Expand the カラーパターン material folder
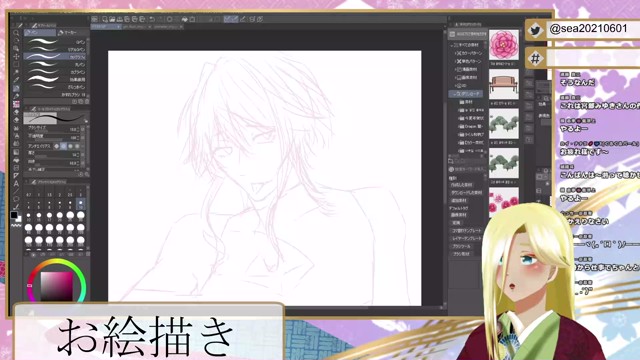The width and height of the screenshot is (640, 360). 456,53
